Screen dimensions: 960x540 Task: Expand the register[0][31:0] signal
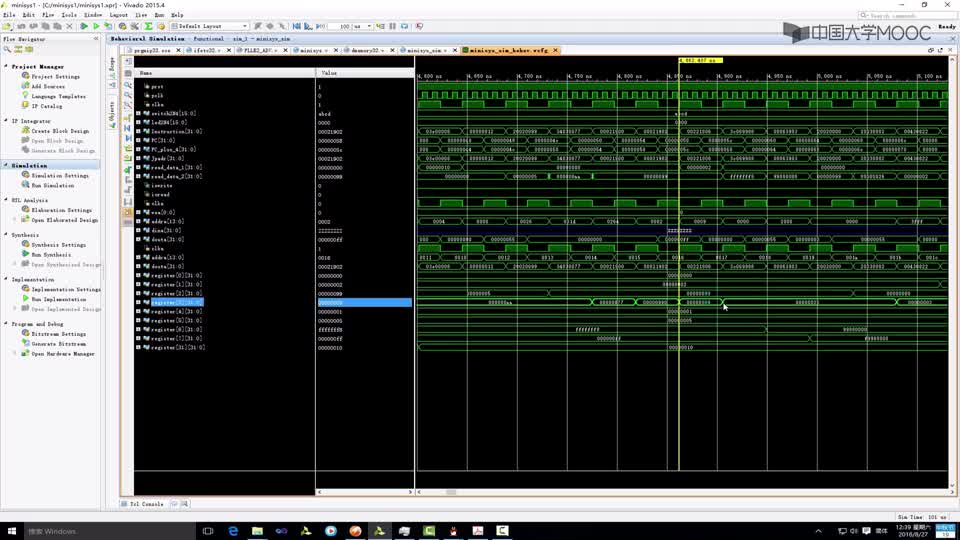(x=138, y=276)
